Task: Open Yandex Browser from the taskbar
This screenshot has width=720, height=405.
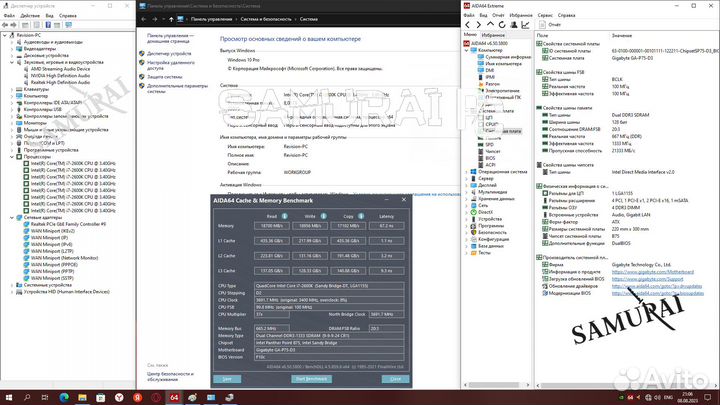Action: coord(119,397)
